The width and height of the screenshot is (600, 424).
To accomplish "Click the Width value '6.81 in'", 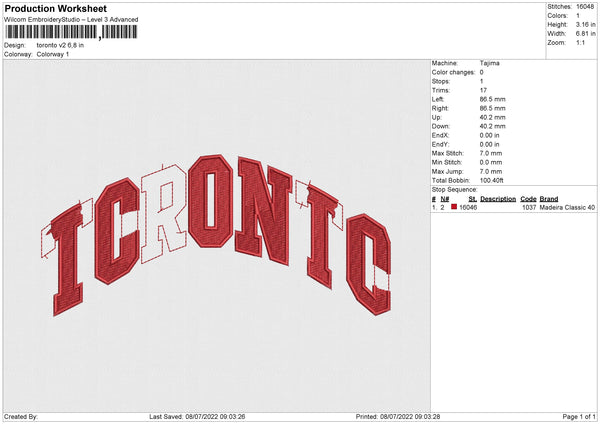I will (x=585, y=34).
